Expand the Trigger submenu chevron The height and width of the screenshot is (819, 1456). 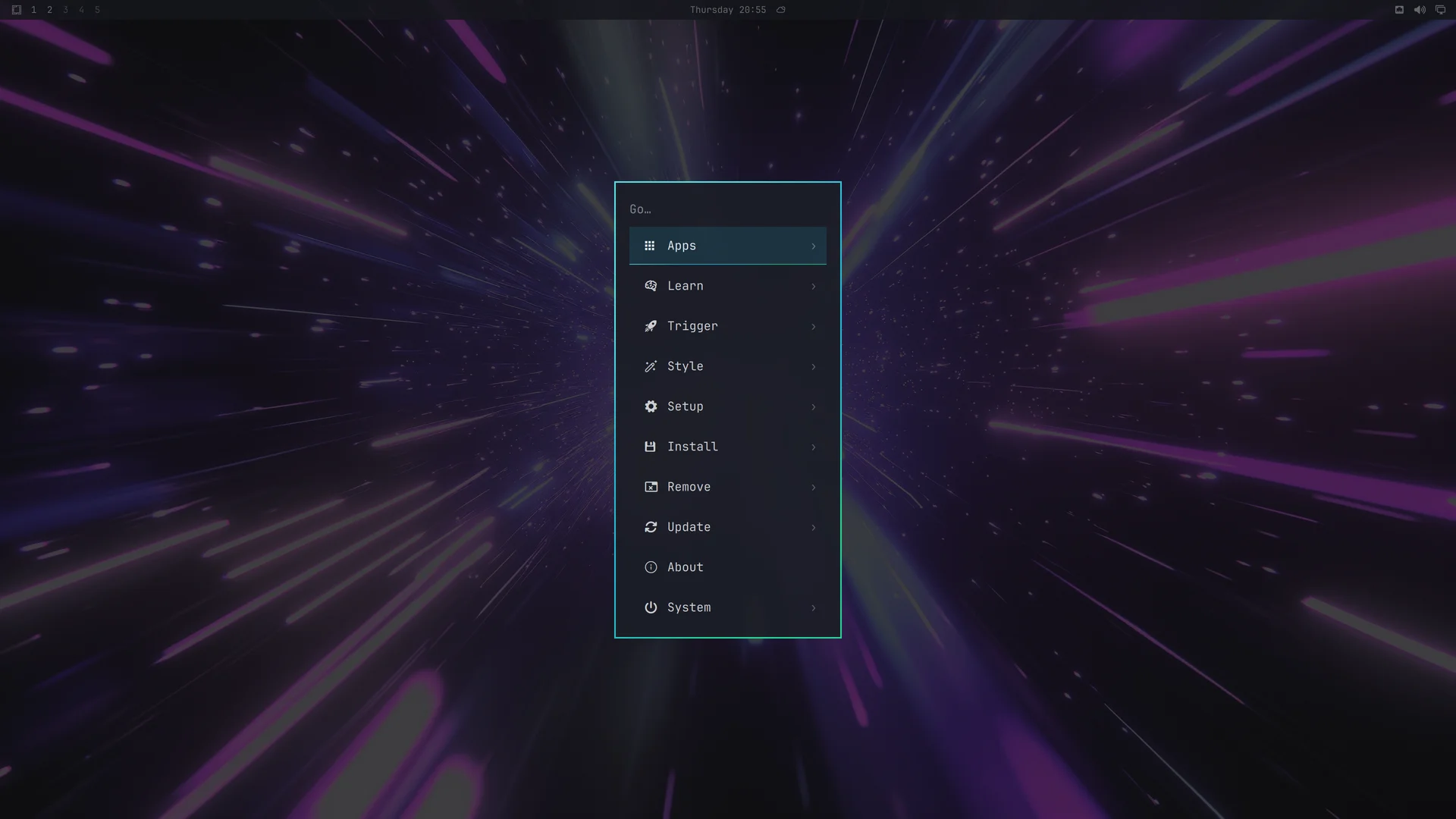click(814, 327)
